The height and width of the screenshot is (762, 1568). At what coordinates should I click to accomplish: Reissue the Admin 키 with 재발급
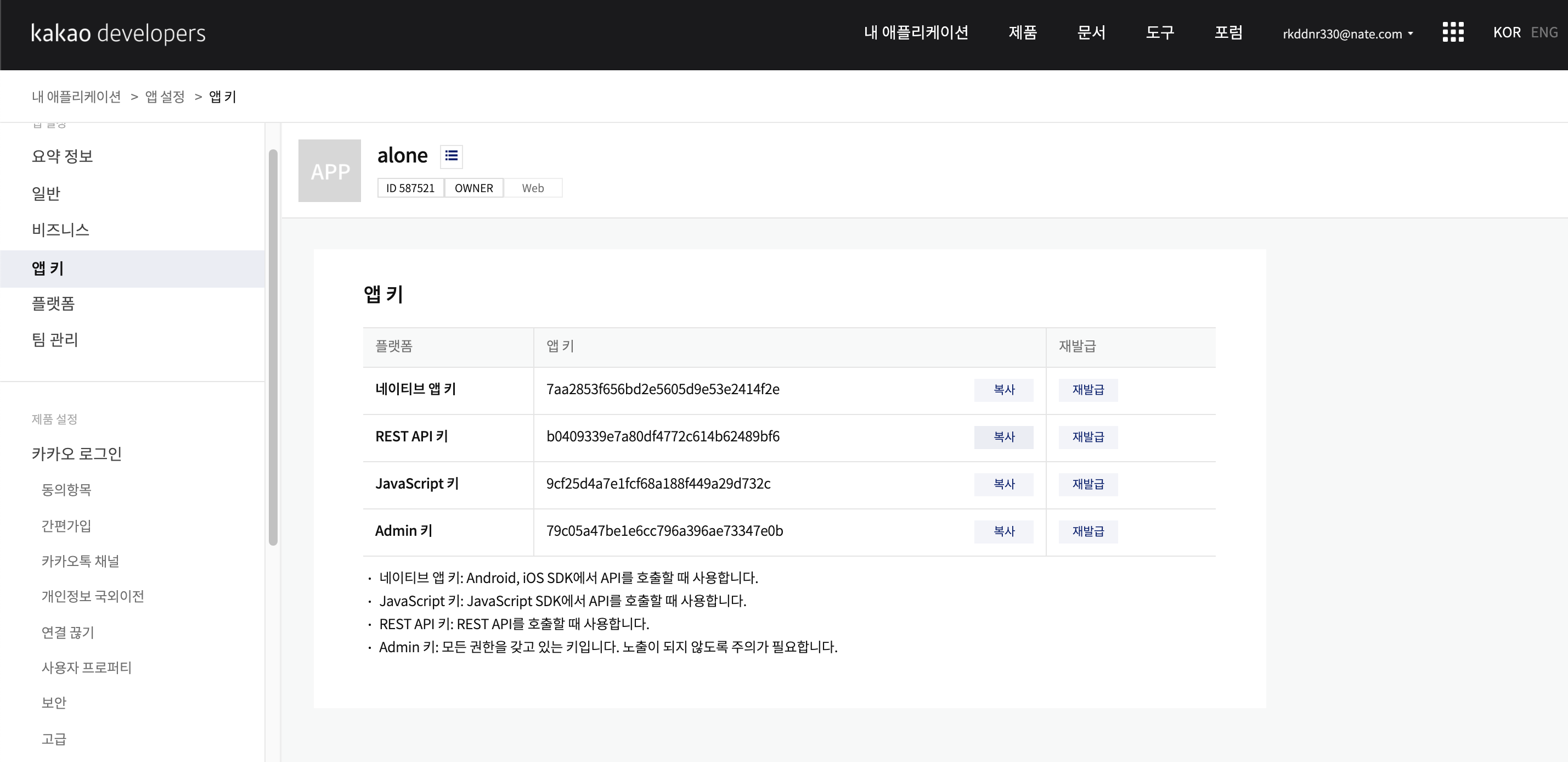[x=1088, y=532]
